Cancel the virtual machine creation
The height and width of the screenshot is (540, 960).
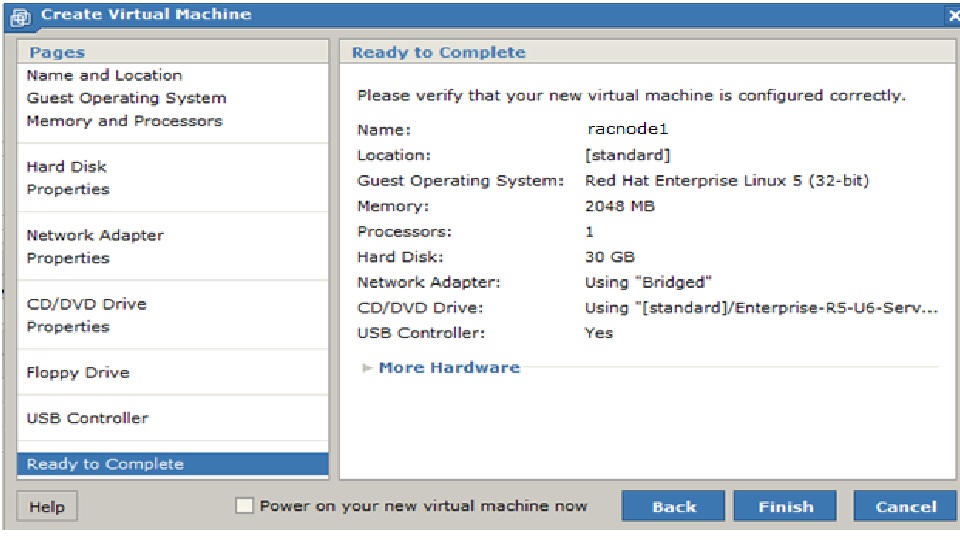[905, 506]
